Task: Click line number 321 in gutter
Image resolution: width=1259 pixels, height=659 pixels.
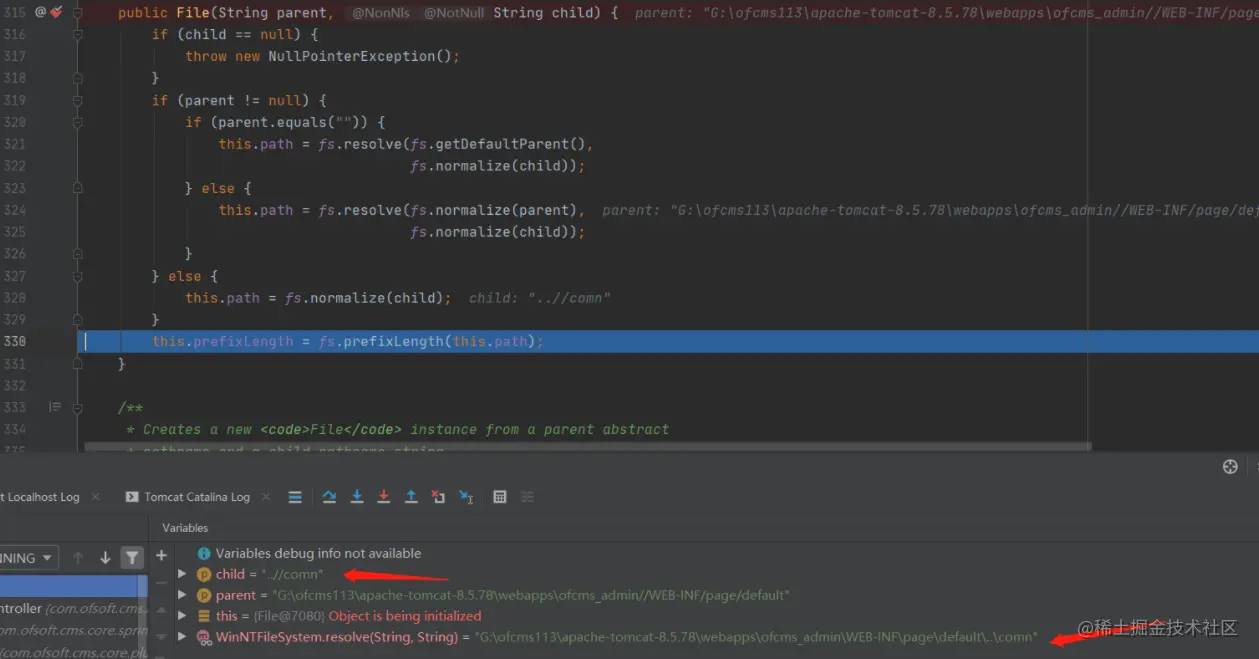Action: coord(15,144)
